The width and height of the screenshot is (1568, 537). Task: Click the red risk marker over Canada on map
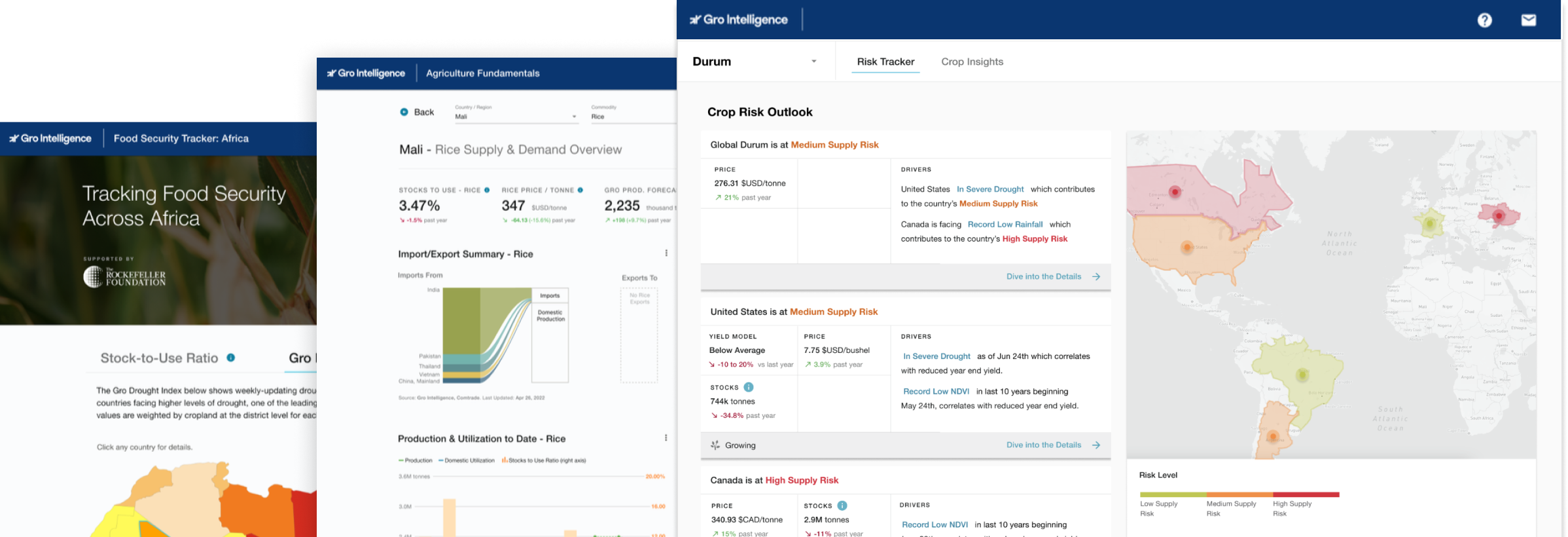pos(1175,192)
